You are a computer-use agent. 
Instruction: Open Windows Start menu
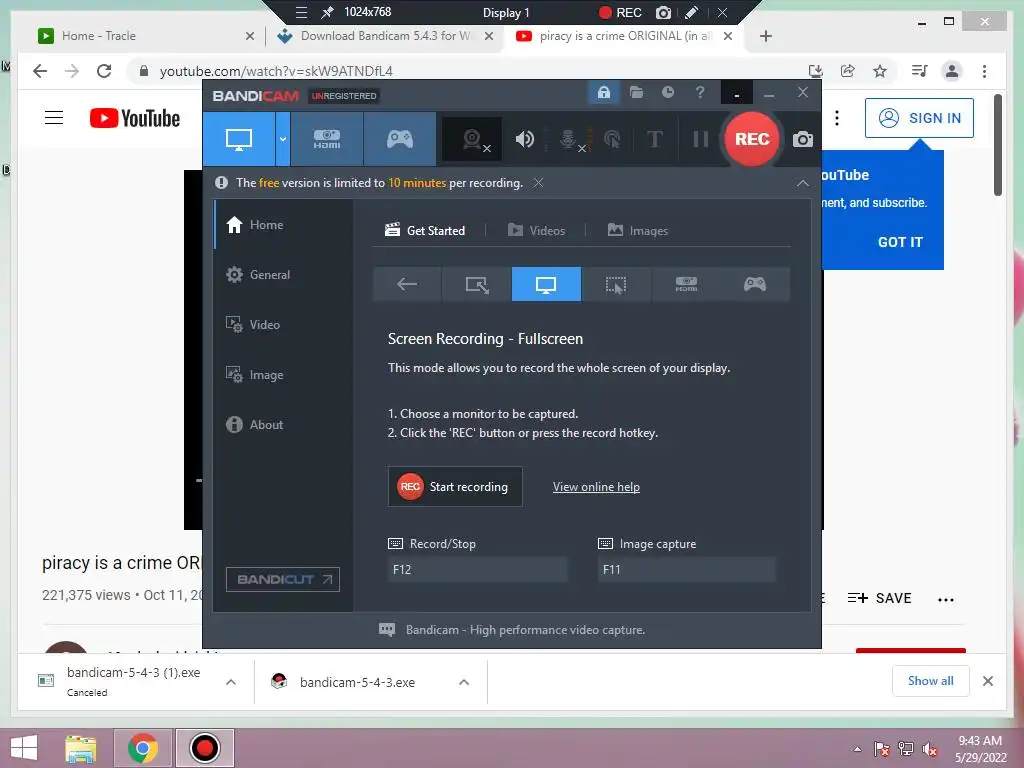tap(24, 748)
